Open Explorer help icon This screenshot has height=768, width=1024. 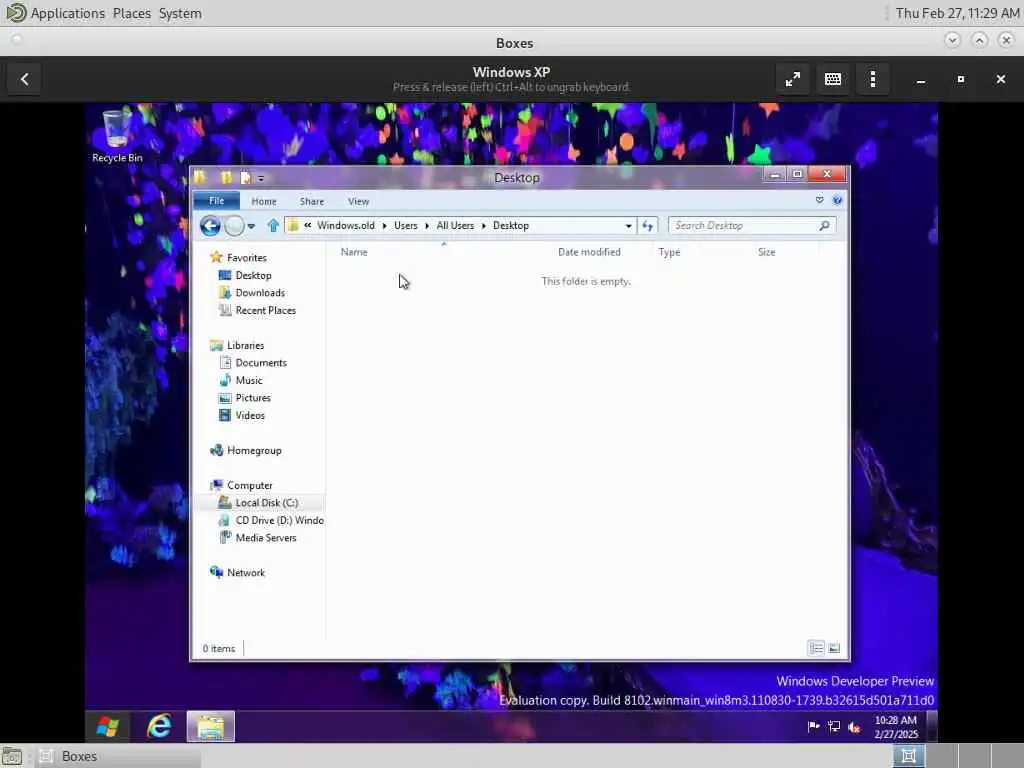tap(837, 200)
